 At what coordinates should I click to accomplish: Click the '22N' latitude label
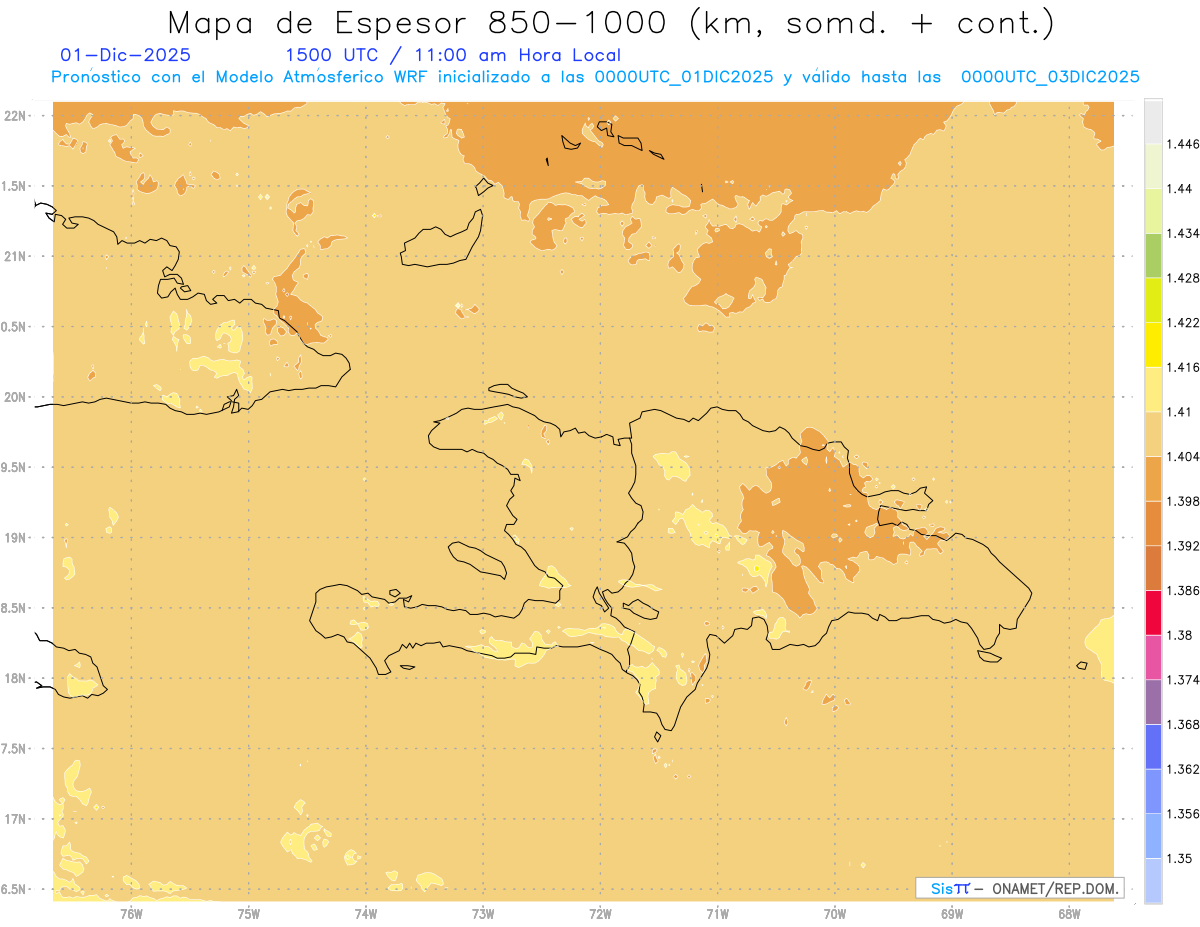15,115
